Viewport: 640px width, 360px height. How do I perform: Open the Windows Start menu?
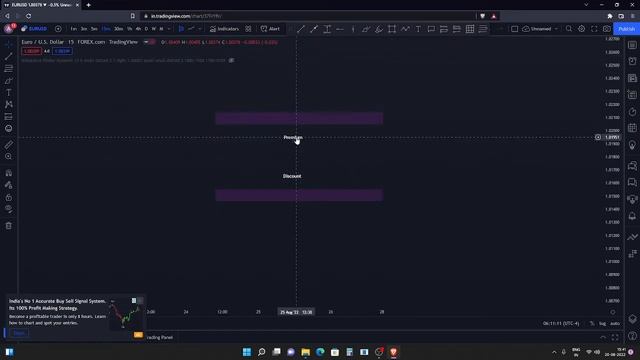point(247,352)
